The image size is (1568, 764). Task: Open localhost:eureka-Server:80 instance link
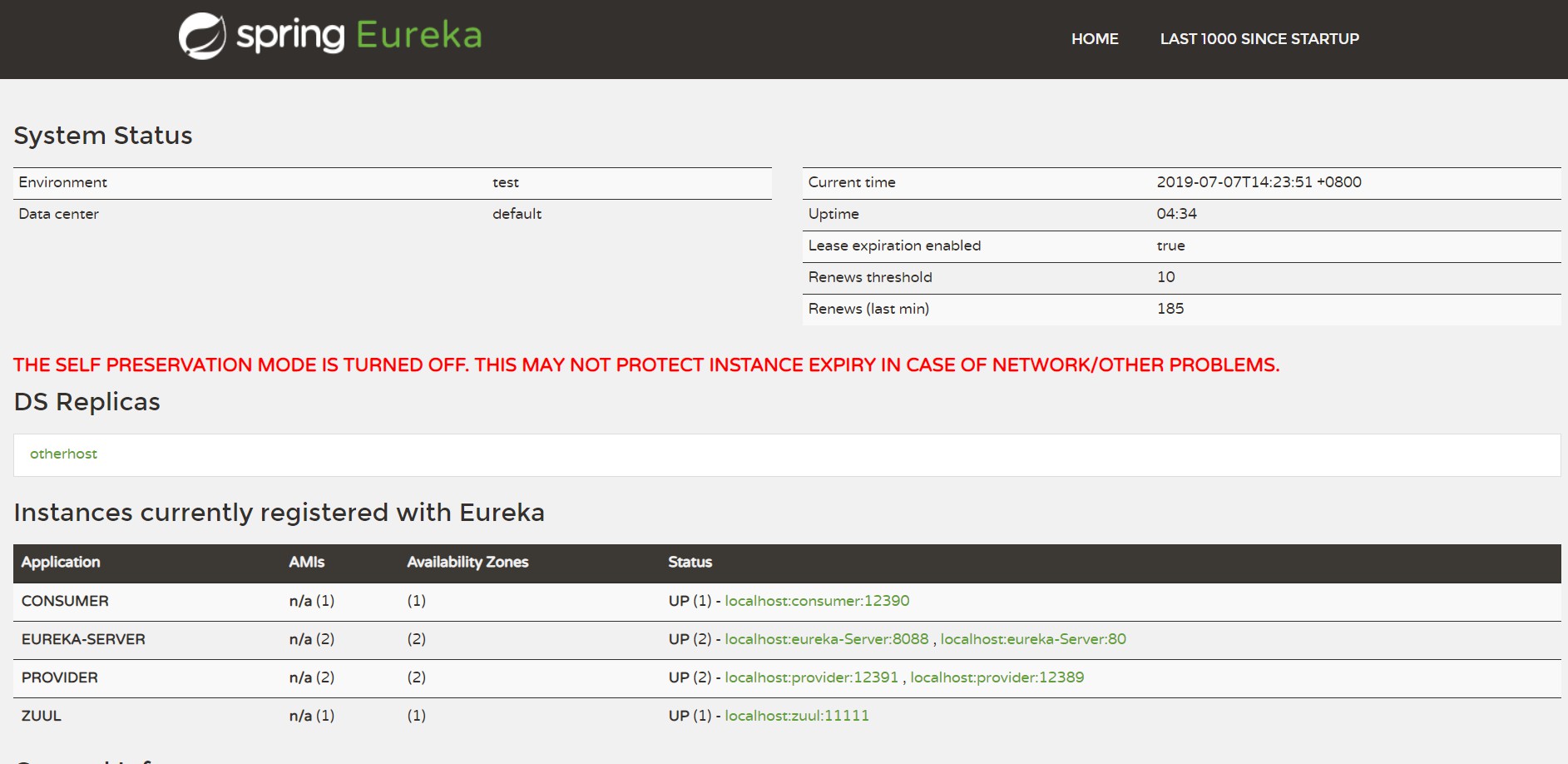(1033, 639)
